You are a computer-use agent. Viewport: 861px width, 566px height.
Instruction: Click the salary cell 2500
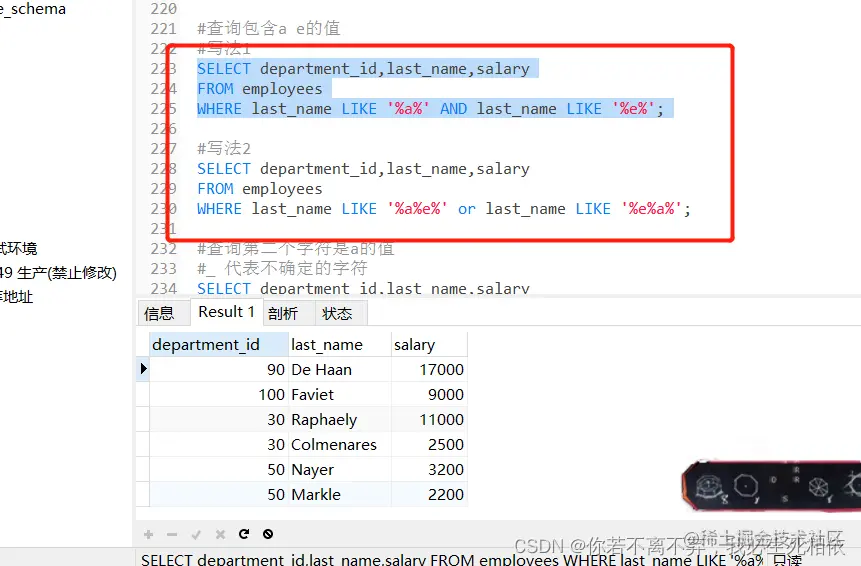[429, 445]
